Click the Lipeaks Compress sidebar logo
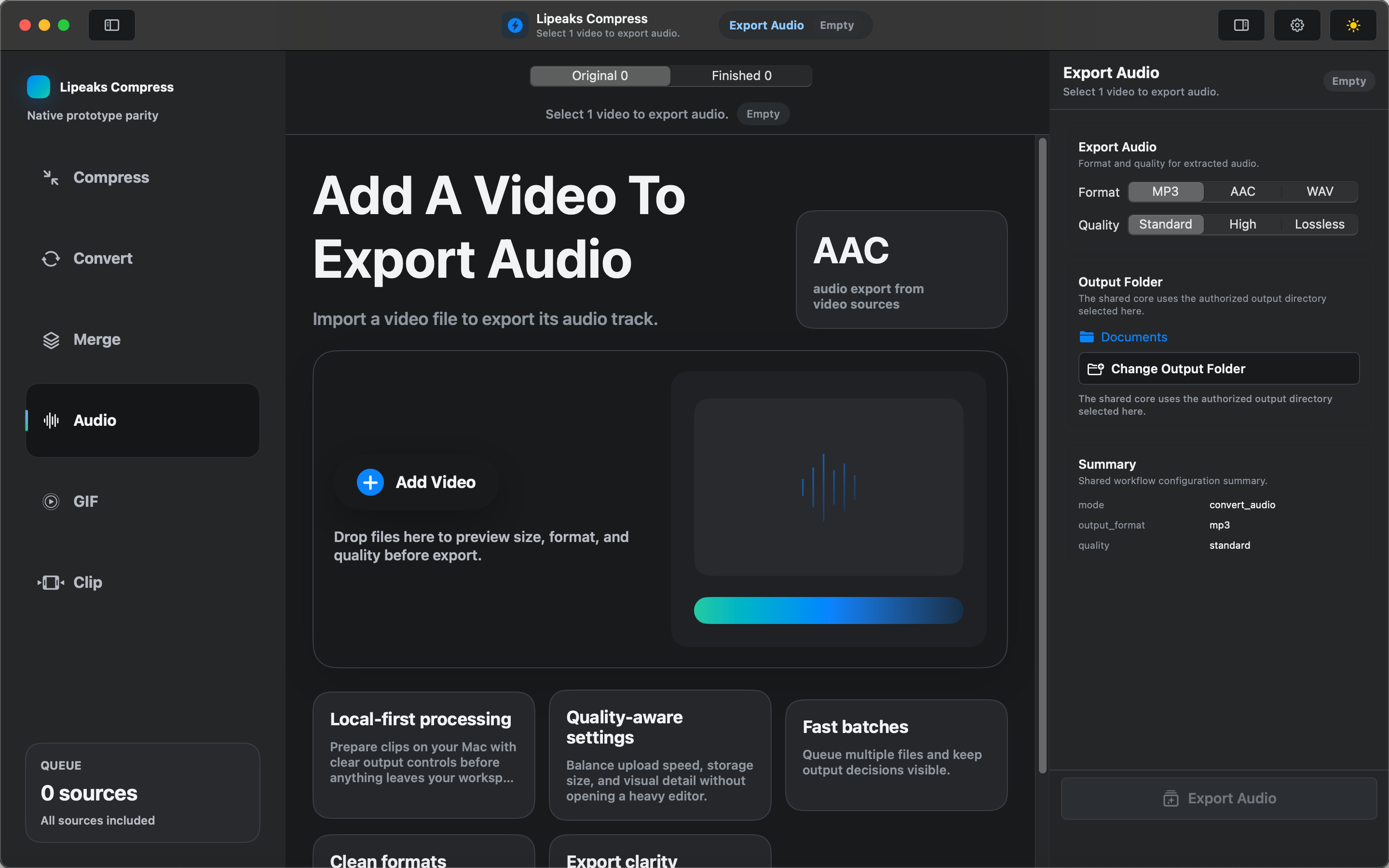1389x868 pixels. [x=39, y=87]
